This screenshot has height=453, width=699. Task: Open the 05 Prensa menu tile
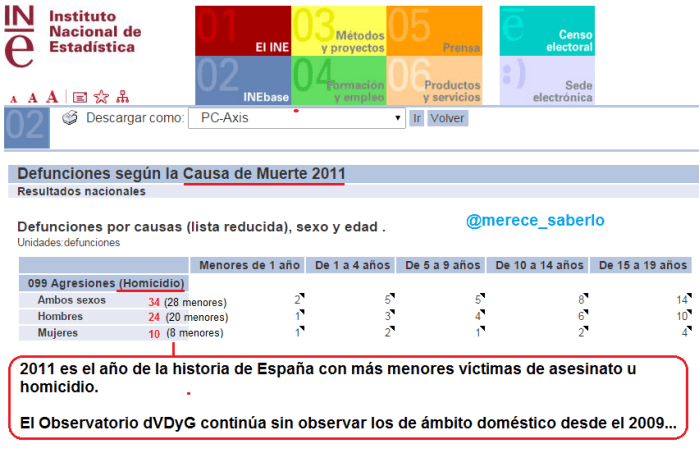[434, 31]
